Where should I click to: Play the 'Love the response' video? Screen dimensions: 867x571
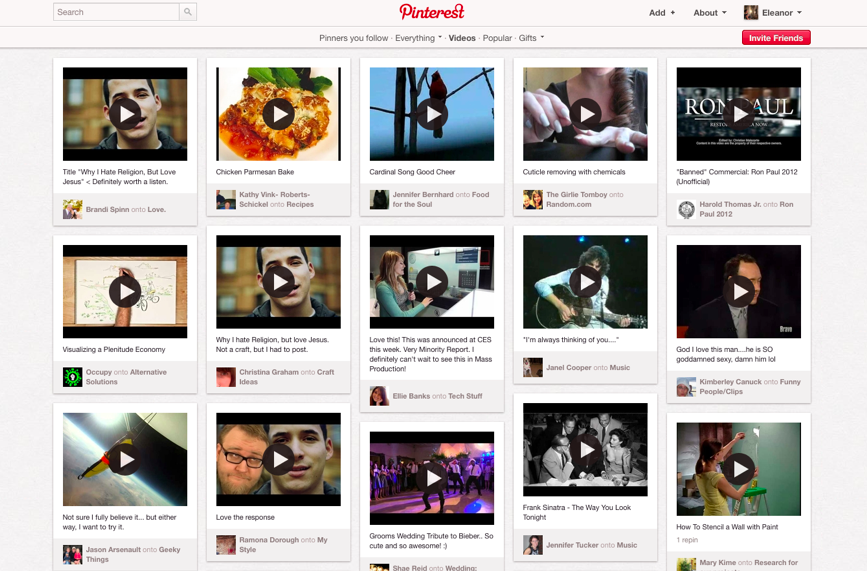(x=278, y=459)
